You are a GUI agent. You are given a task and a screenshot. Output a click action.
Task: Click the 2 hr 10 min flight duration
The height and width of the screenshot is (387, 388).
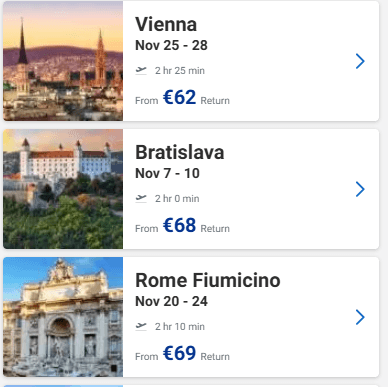[x=180, y=327]
